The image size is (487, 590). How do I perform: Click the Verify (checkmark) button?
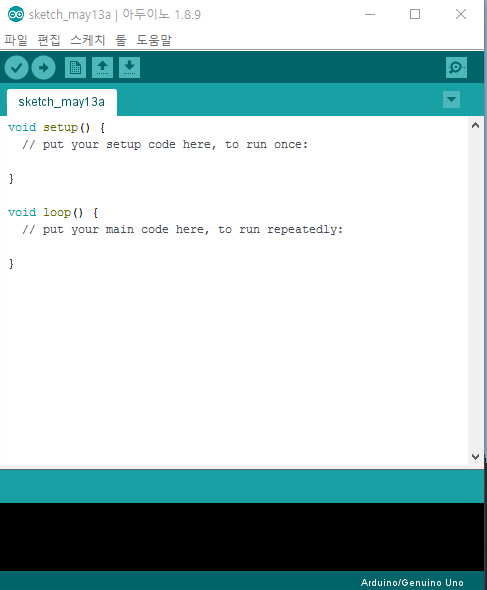16,68
